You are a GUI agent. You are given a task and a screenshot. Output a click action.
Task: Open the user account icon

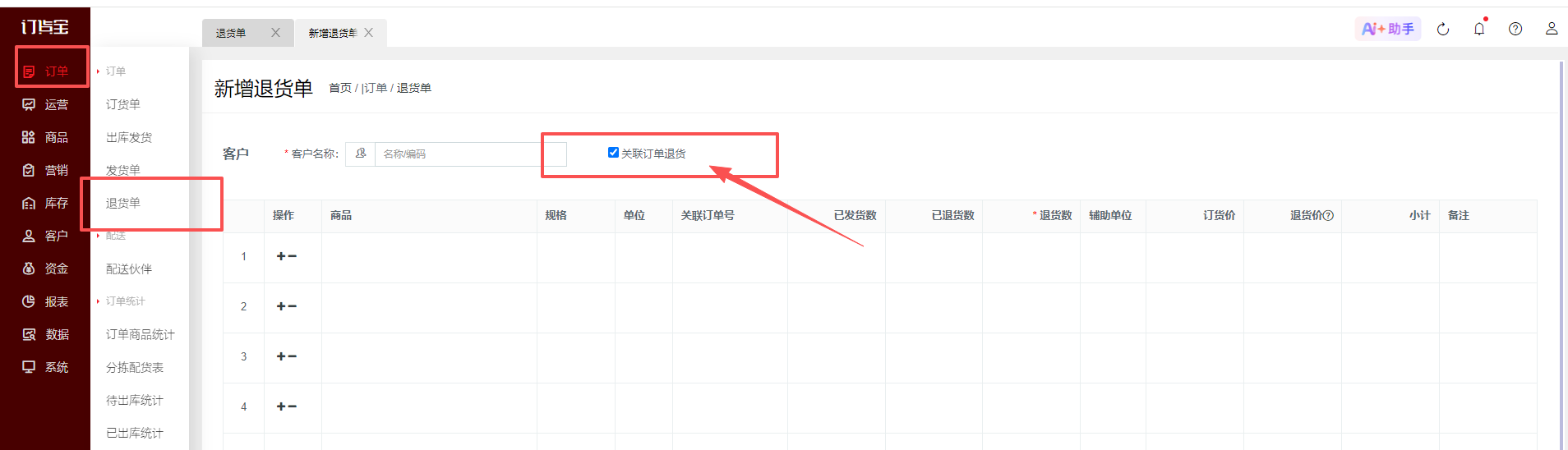[x=1552, y=29]
